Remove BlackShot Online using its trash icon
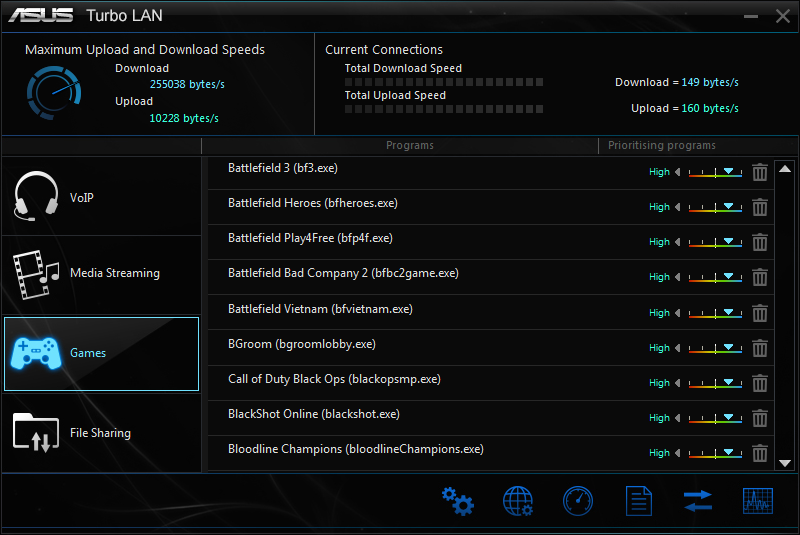The image size is (800, 535). (x=760, y=418)
